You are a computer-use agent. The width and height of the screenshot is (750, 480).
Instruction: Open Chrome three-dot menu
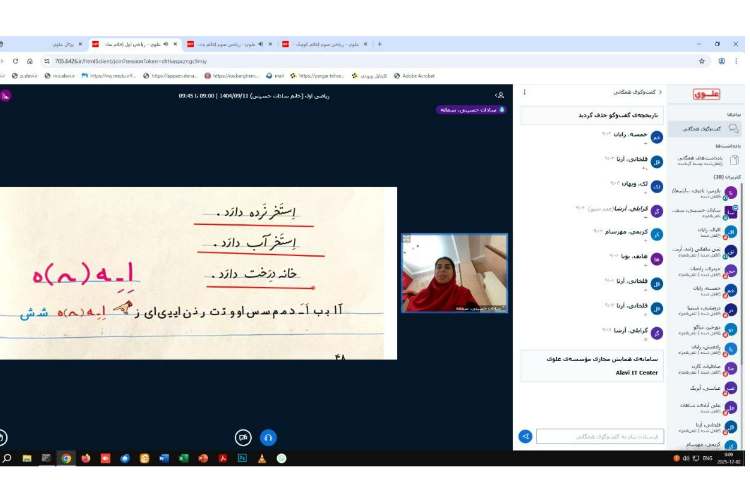pos(736,61)
